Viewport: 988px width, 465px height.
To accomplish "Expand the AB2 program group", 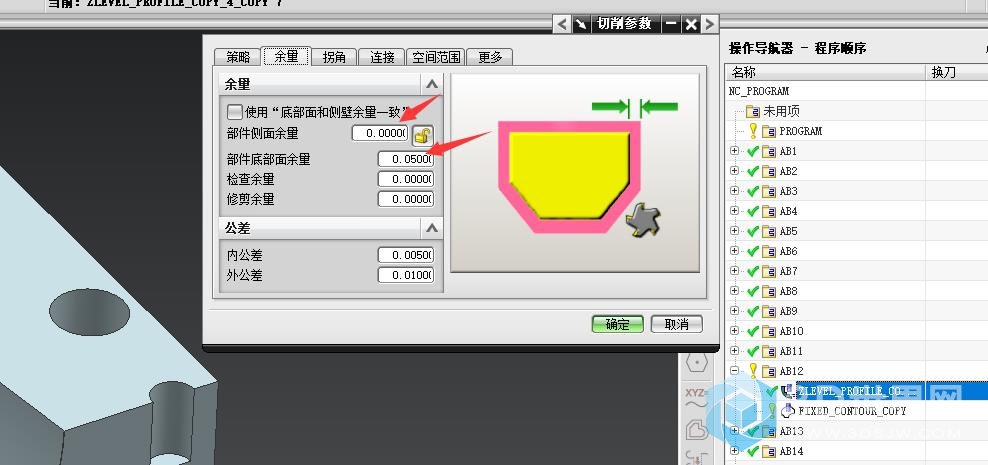I will (735, 171).
